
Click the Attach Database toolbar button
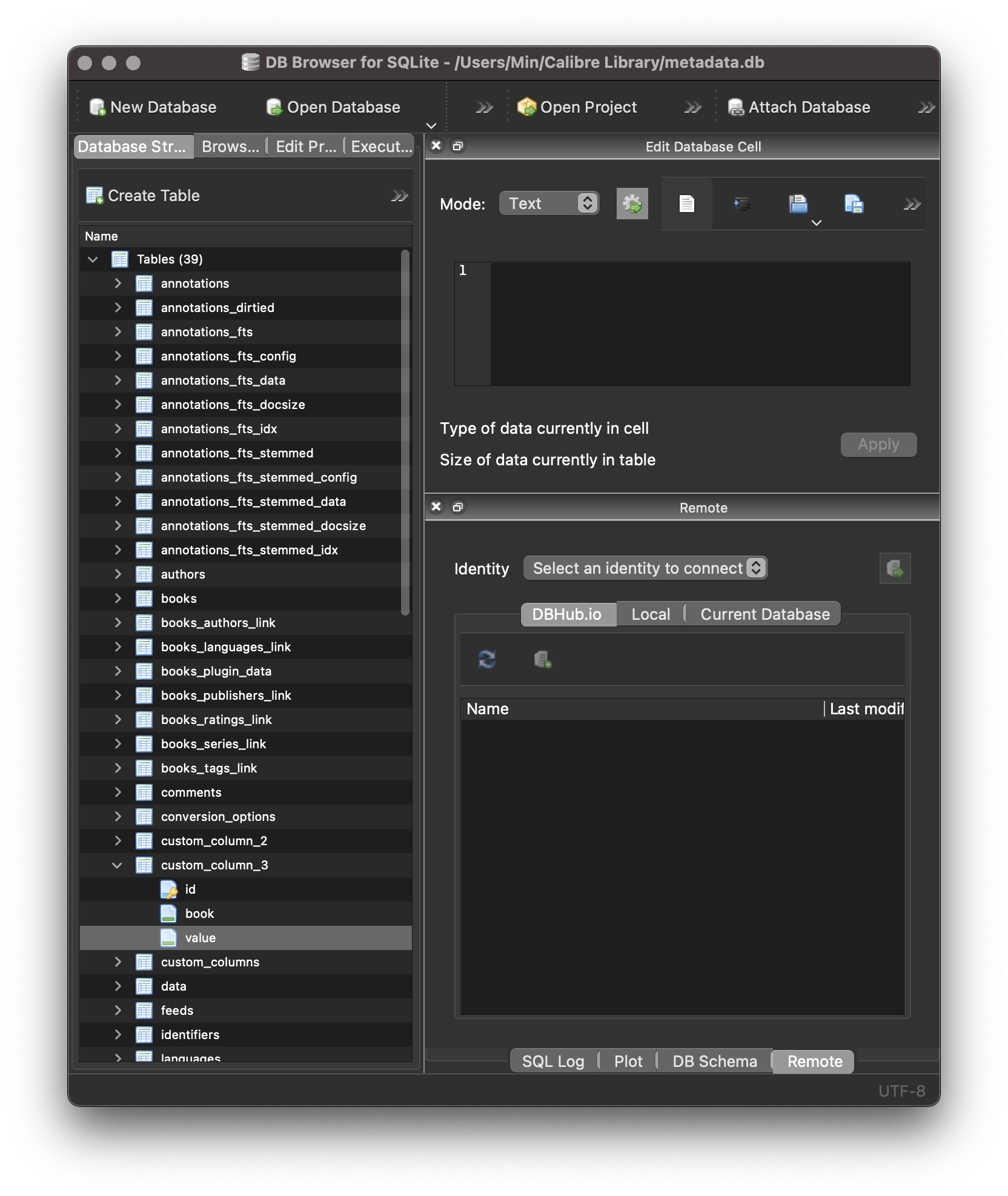tap(798, 107)
